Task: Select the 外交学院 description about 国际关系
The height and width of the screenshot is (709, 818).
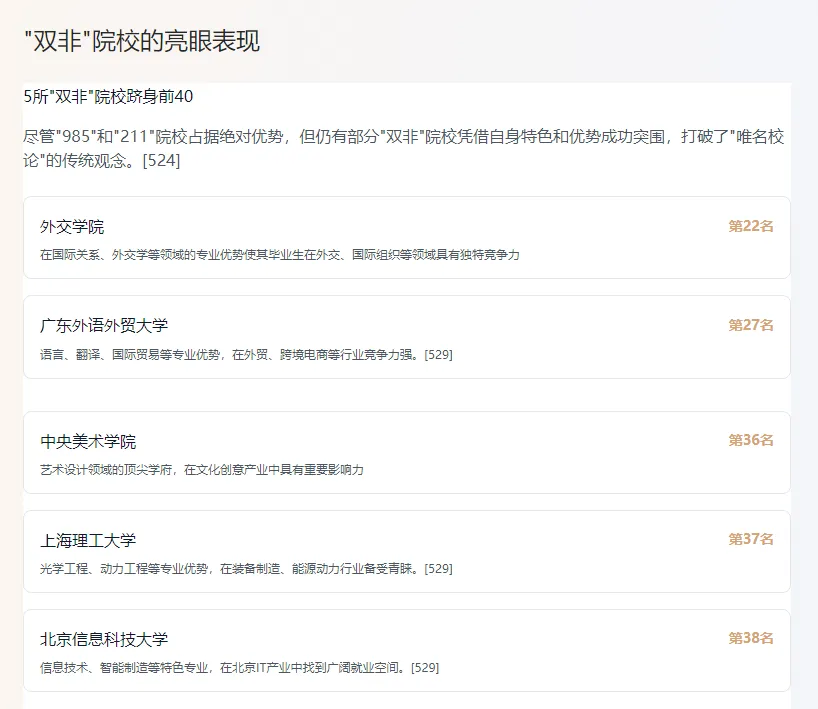Action: tap(280, 255)
